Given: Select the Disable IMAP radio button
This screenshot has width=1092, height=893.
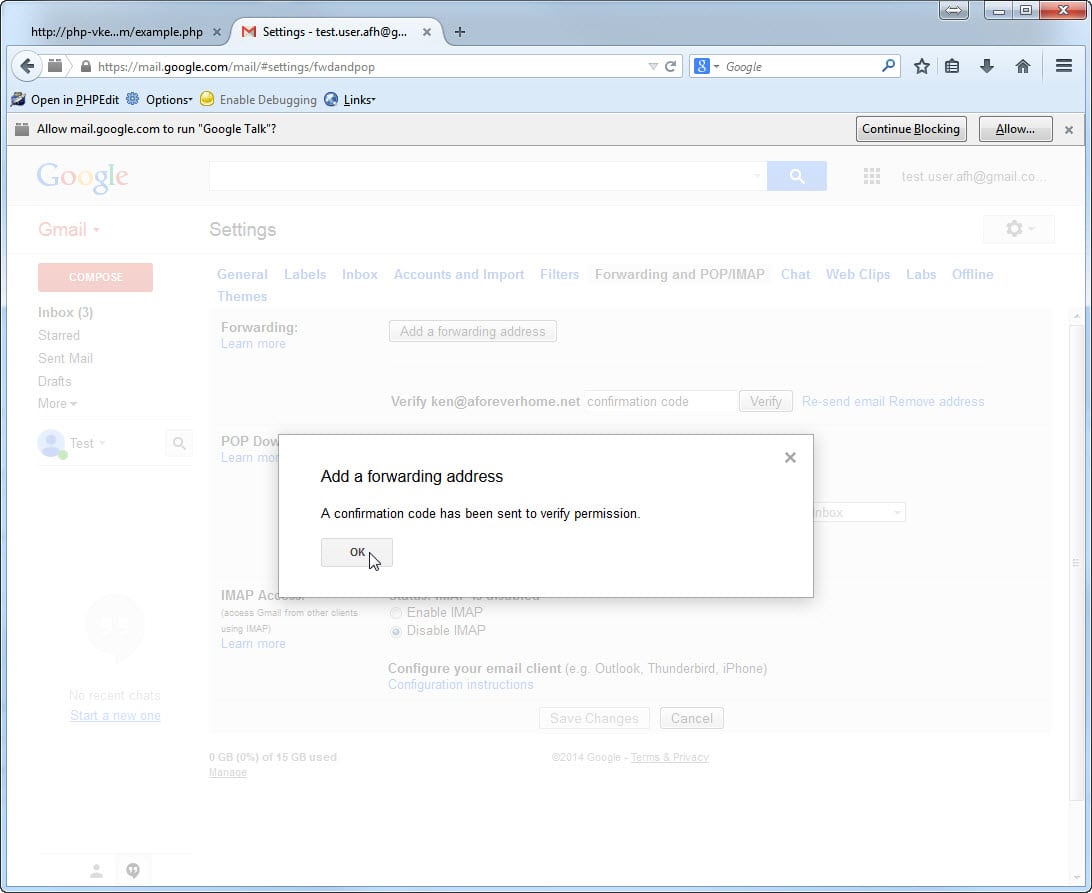Looking at the screenshot, I should (x=397, y=631).
